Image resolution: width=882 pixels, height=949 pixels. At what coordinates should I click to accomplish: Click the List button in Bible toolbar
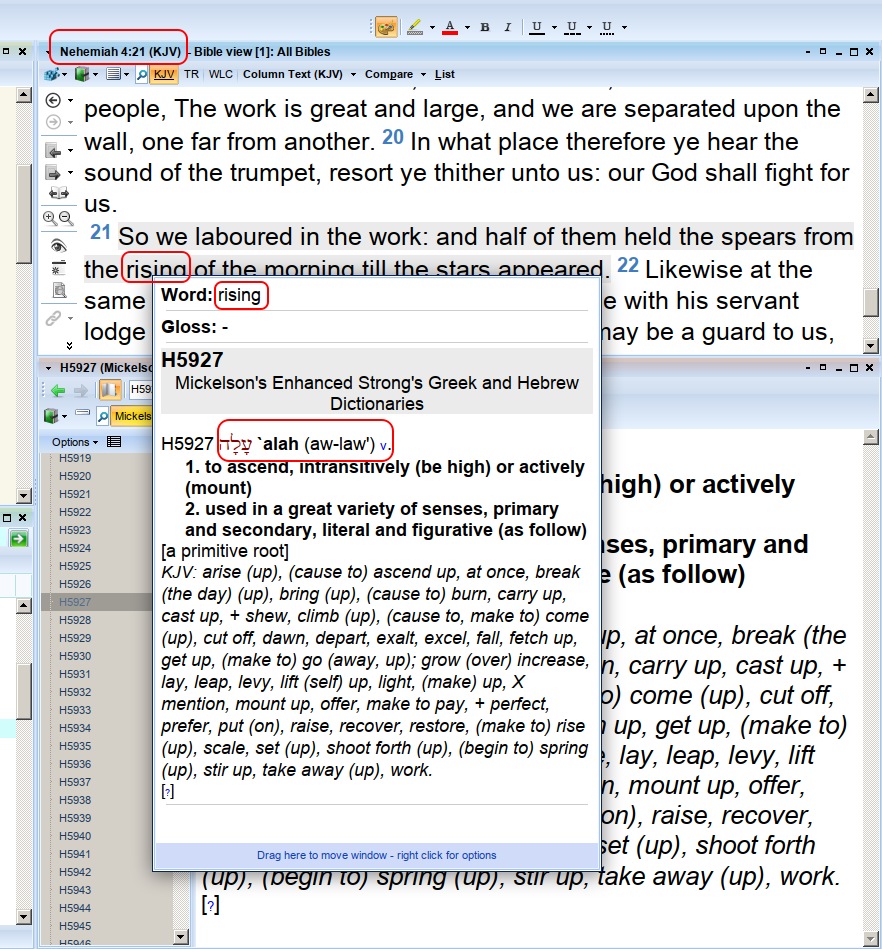pyautogui.click(x=445, y=74)
